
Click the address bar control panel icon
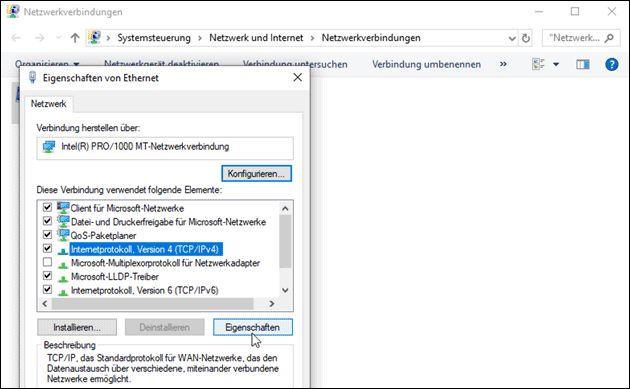94,37
